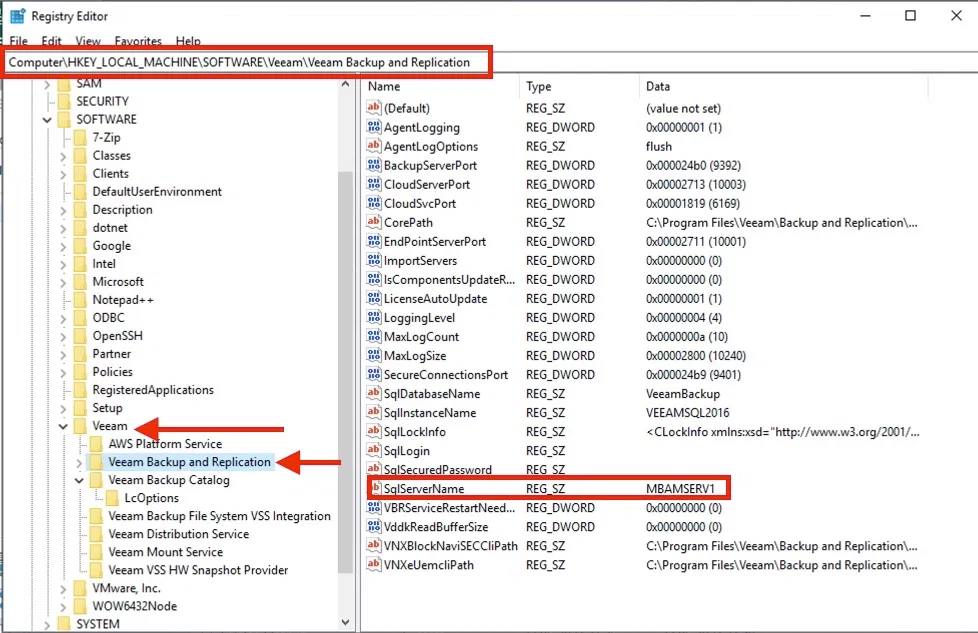
Task: Click the EndPointServerPort DWORD icon
Action: [x=374, y=241]
